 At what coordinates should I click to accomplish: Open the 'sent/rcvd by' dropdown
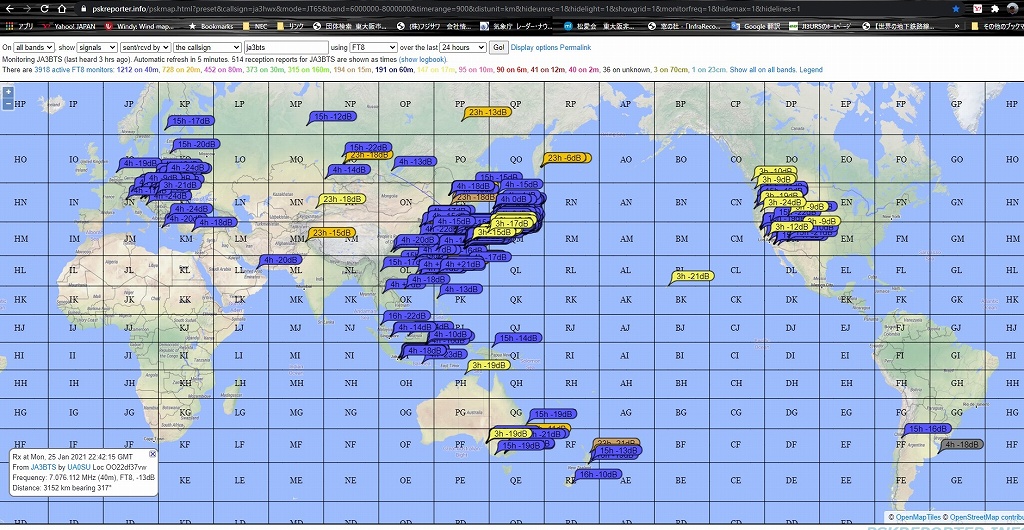click(x=146, y=48)
